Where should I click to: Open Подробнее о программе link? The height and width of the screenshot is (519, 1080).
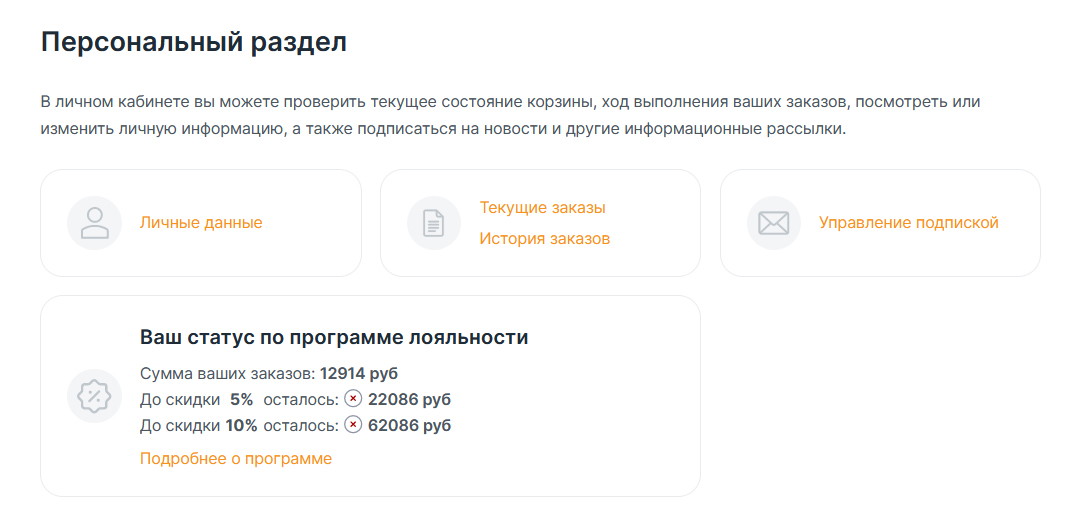pyautogui.click(x=236, y=458)
